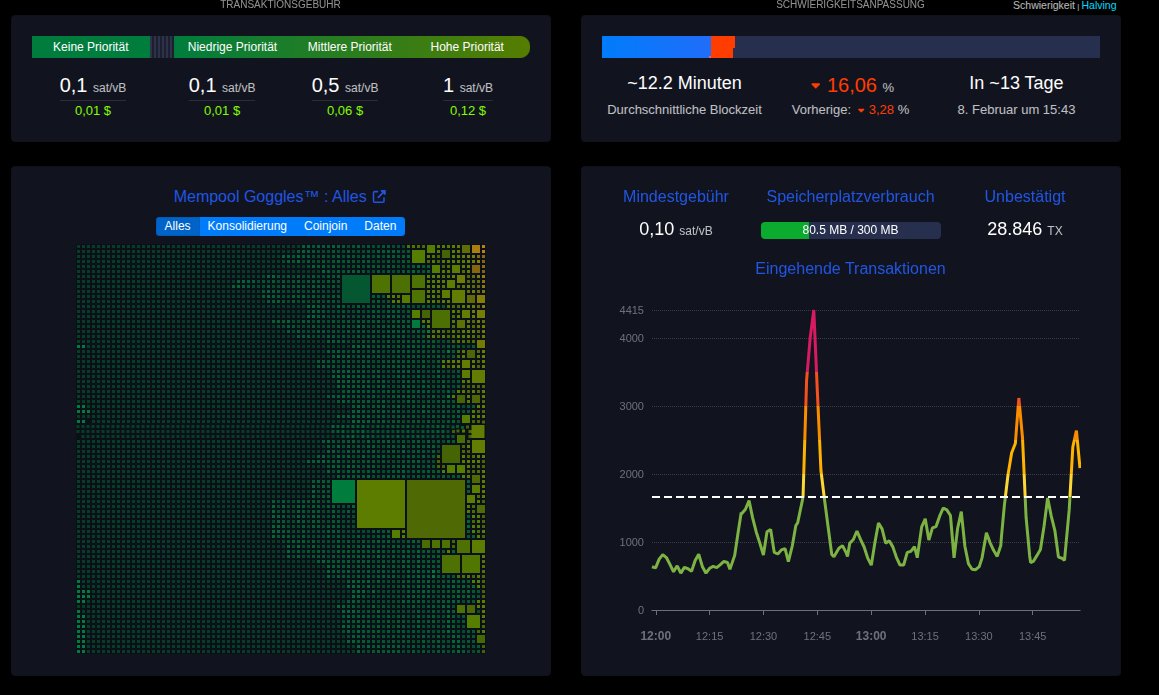Select the Alles filter tab
The height and width of the screenshot is (695, 1159).
coord(177,226)
